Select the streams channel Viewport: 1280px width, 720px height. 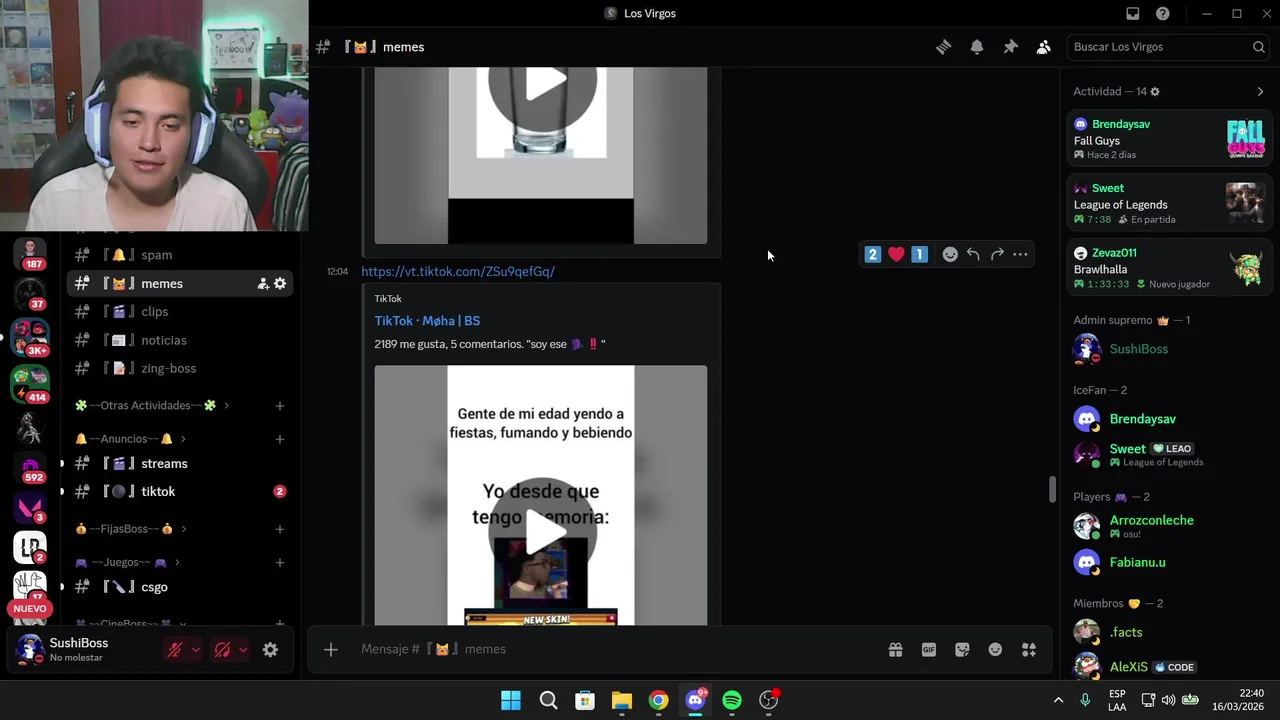tap(180, 464)
